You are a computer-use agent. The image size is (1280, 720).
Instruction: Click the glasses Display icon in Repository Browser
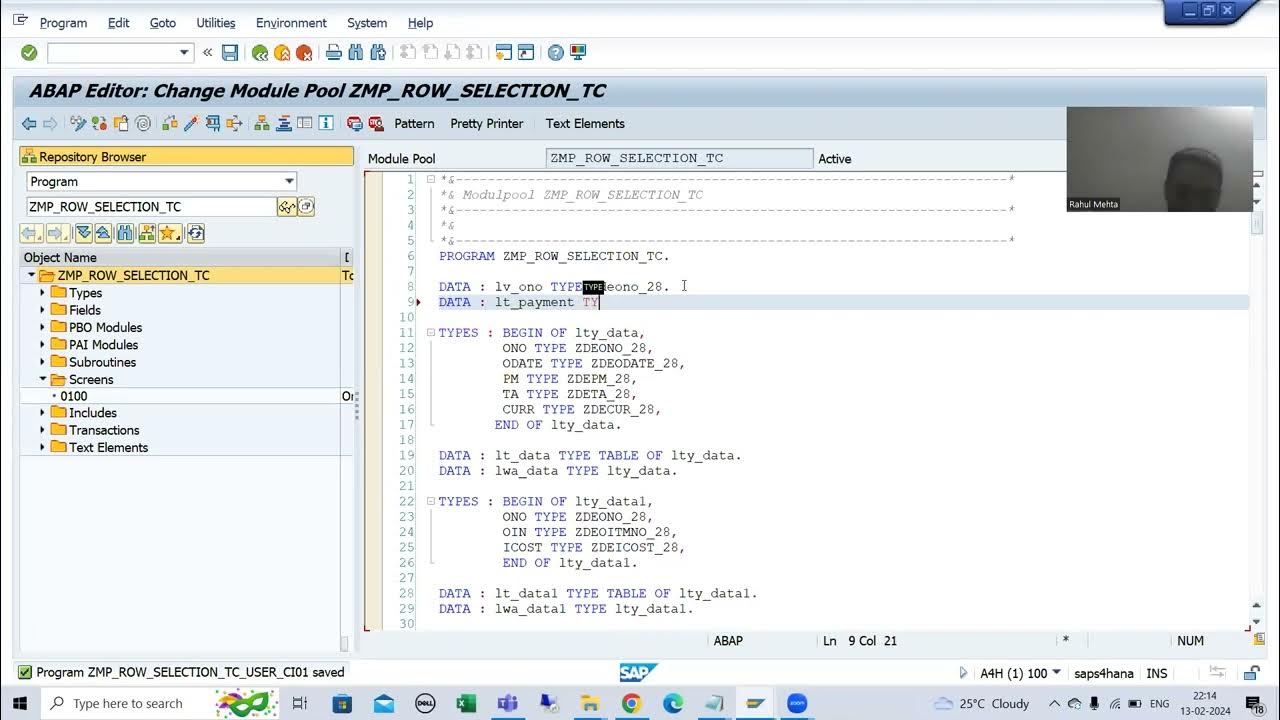pos(287,206)
